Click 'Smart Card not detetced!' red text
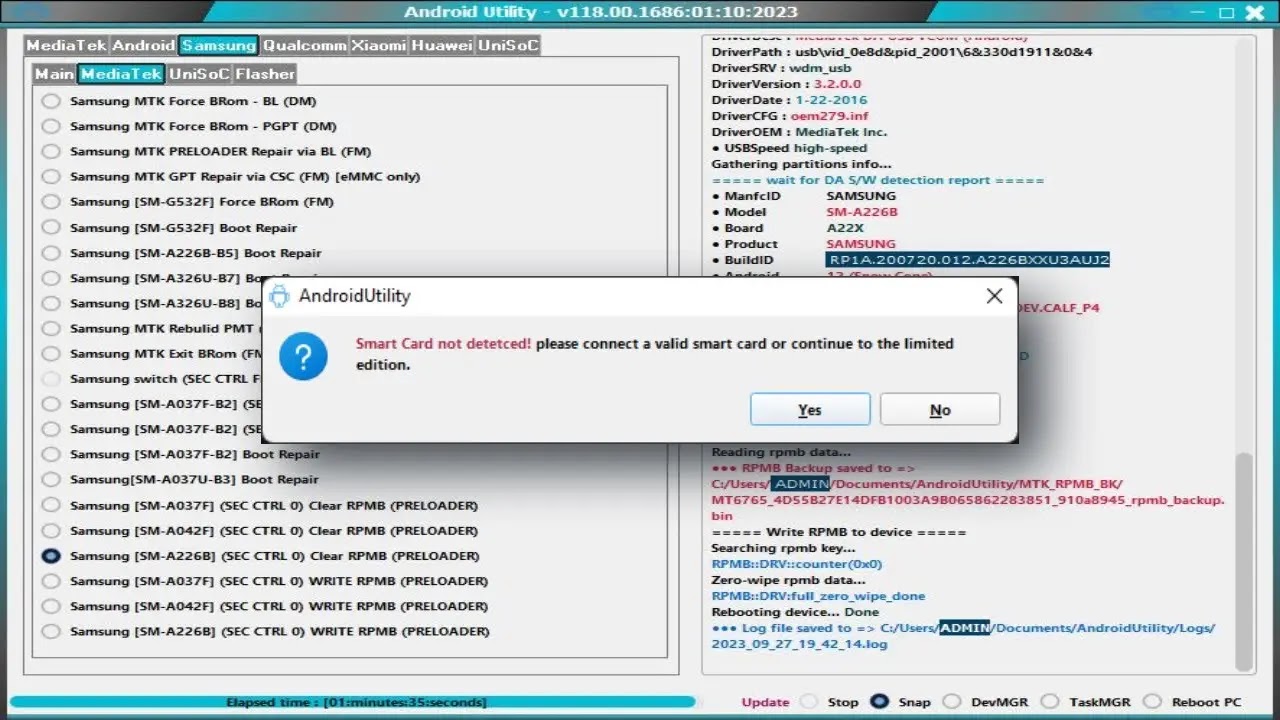 click(443, 343)
